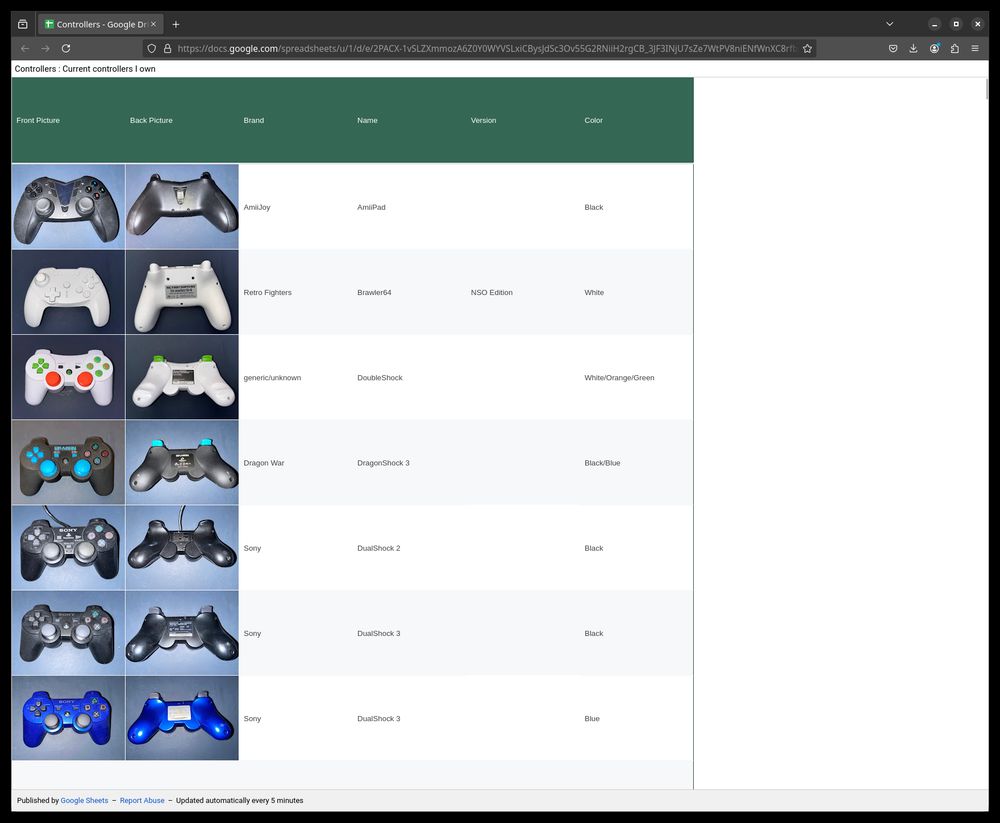This screenshot has height=823, width=1000.
Task: Click the Report Abuse link
Action: tap(142, 801)
